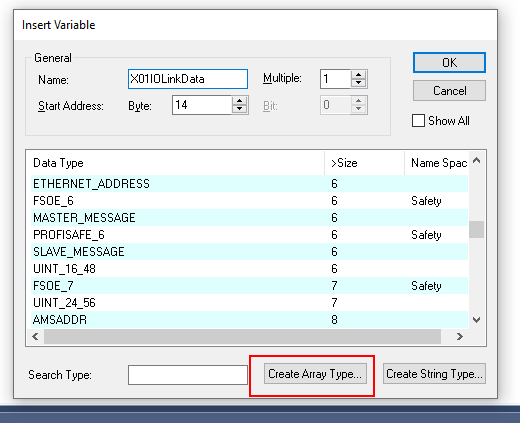Image resolution: width=520 pixels, height=423 pixels.
Task: Enable the Show All checkbox
Action: coord(418,121)
